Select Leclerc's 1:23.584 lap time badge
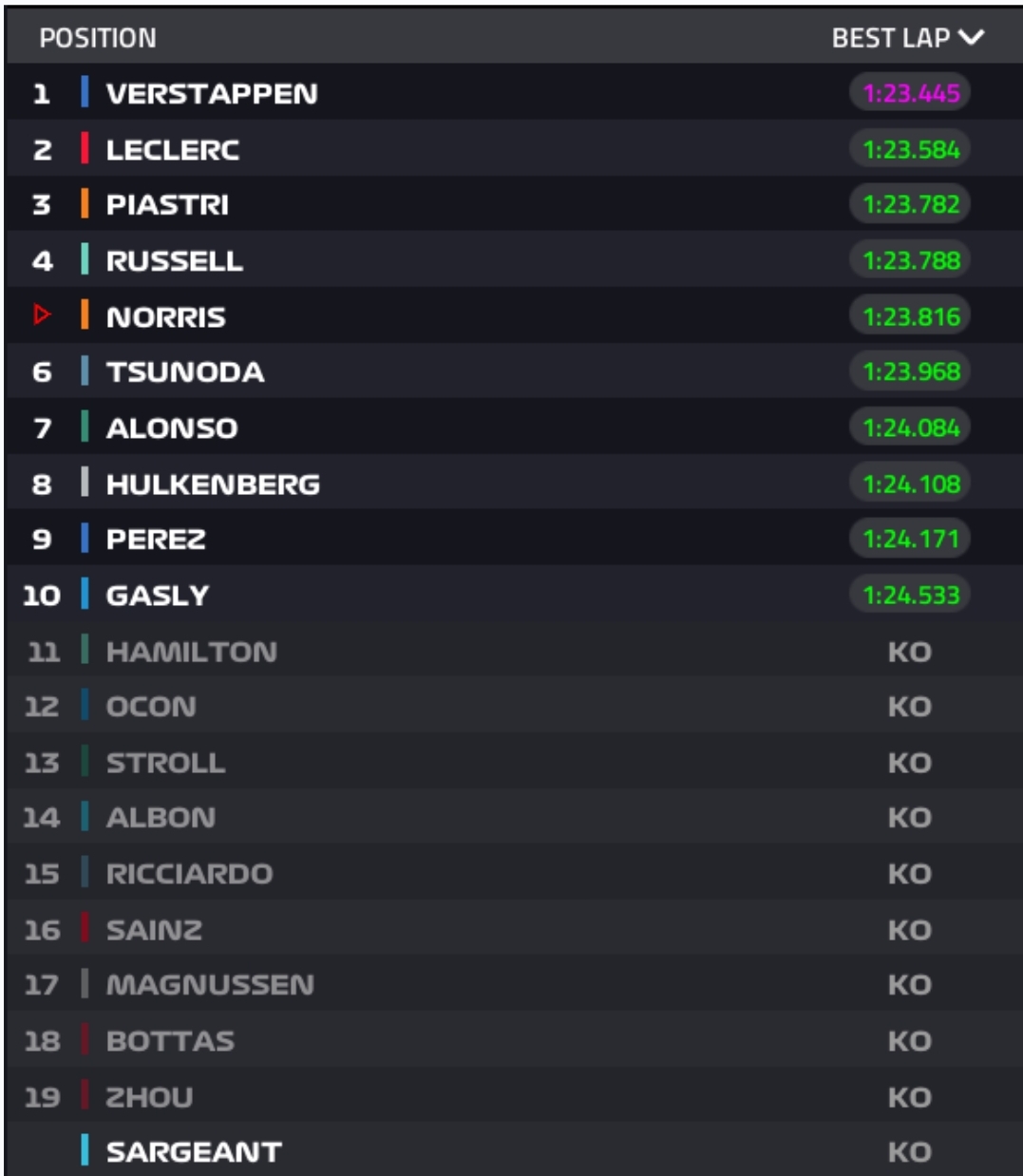Viewport: 1023px width, 1176px height. 910,149
